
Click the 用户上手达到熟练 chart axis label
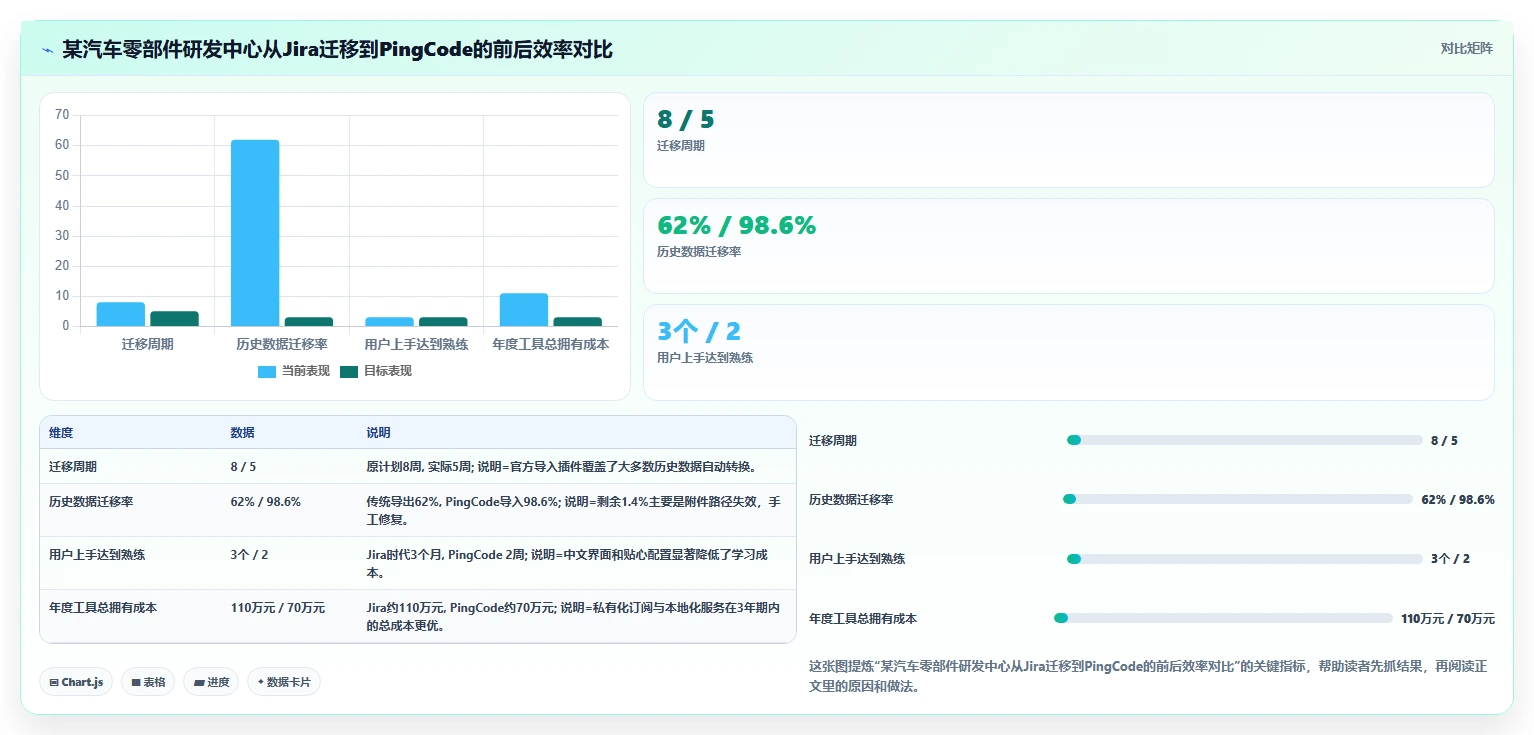pyautogui.click(x=416, y=344)
